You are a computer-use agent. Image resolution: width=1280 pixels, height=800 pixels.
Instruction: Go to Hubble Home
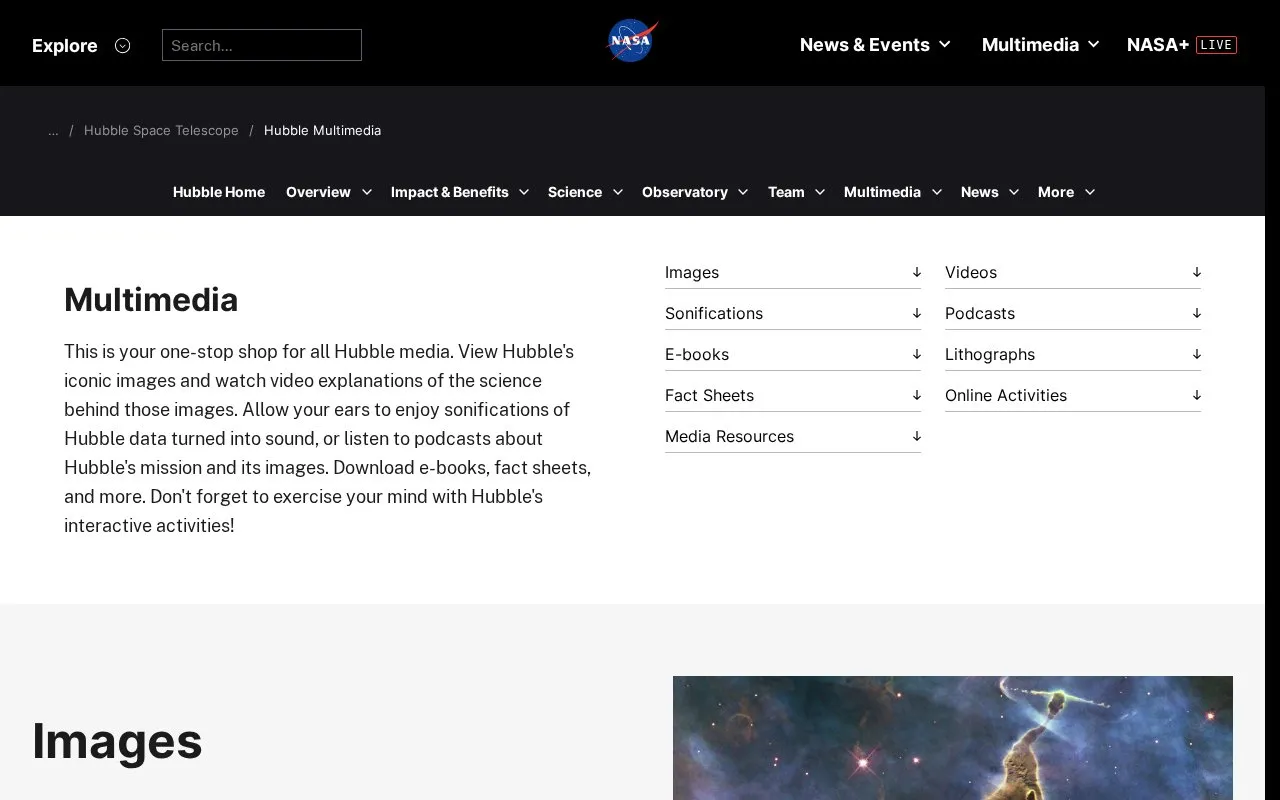[219, 192]
